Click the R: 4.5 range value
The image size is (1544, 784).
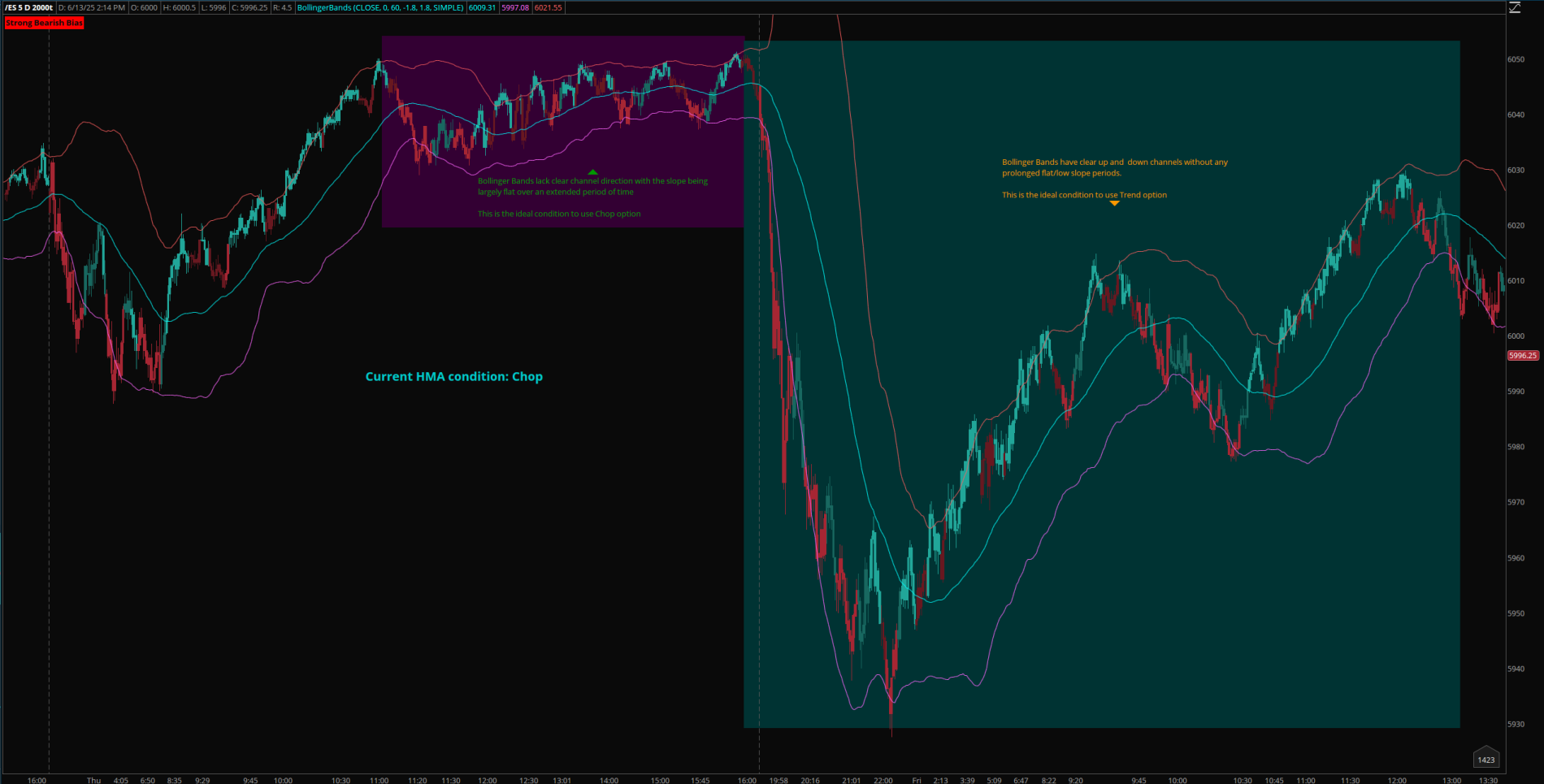tap(282, 7)
